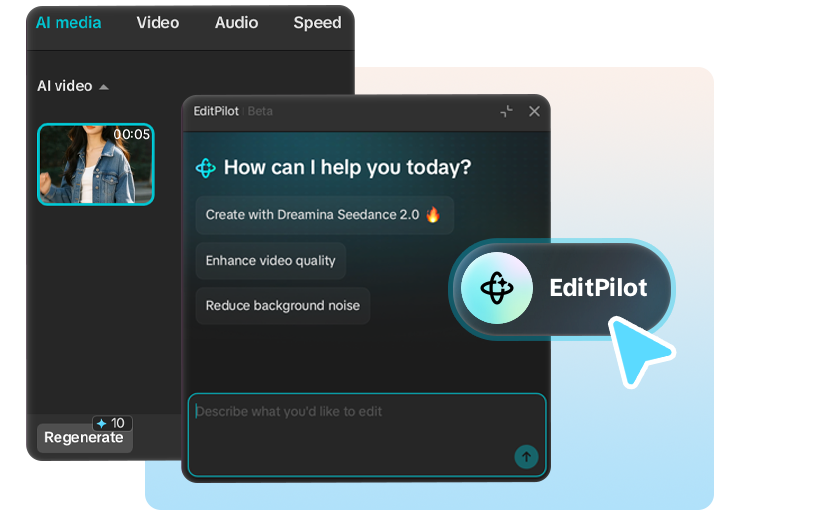
Task: Click the round EditPilot orbit icon
Action: click(497, 288)
